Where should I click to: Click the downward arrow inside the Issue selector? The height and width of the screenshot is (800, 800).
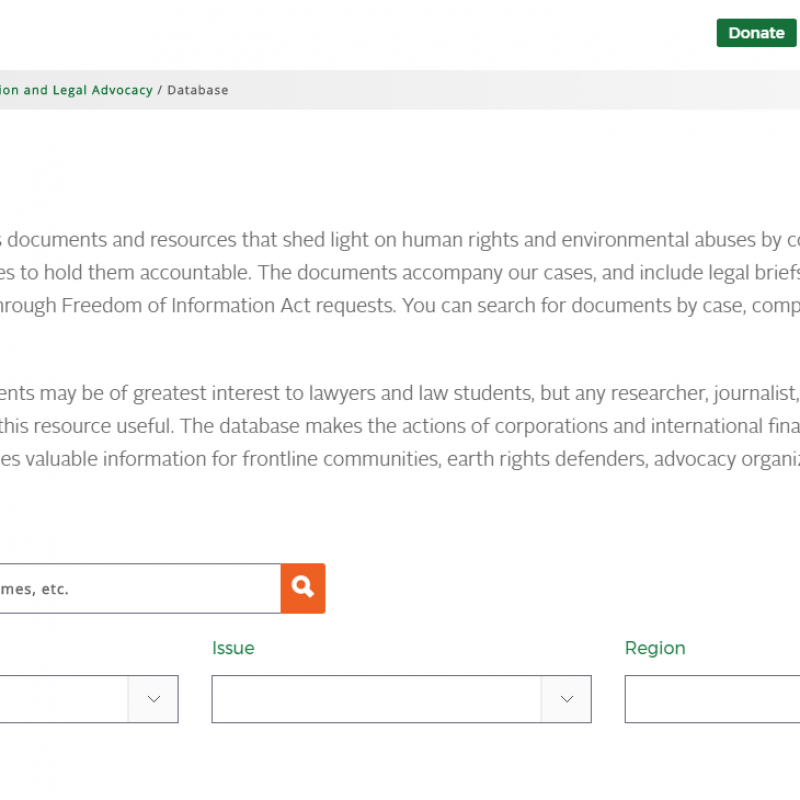(566, 699)
